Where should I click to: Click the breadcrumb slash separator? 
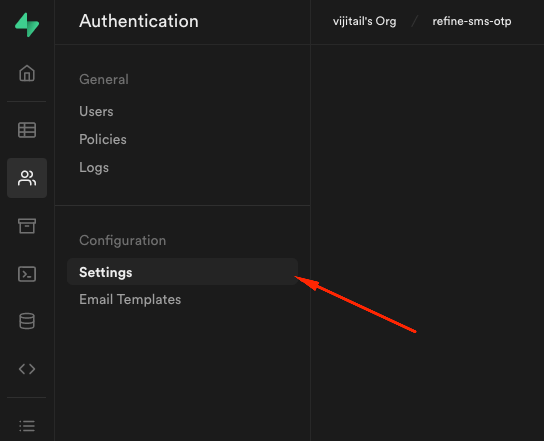pos(414,21)
